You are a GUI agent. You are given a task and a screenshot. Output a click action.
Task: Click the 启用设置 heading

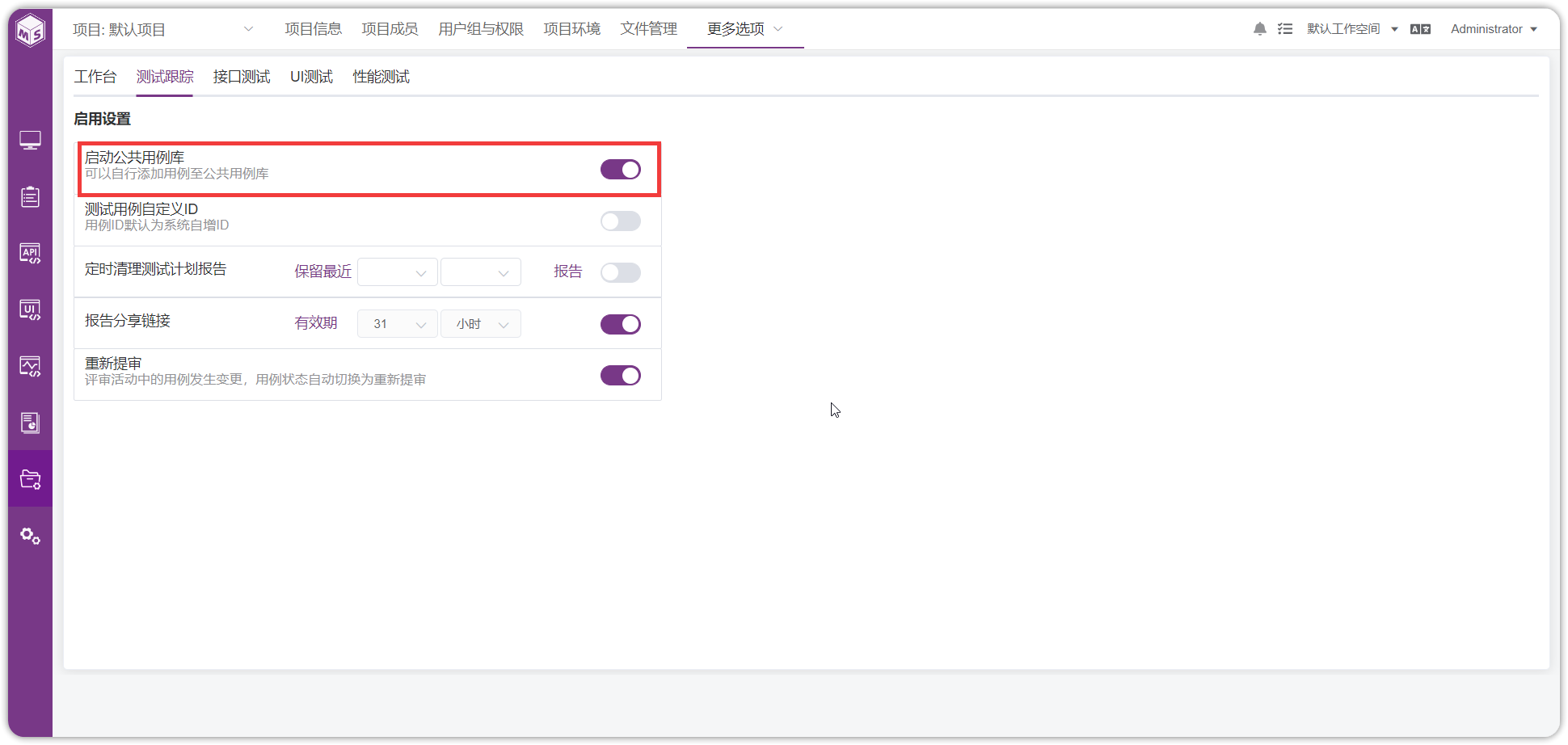(103, 119)
